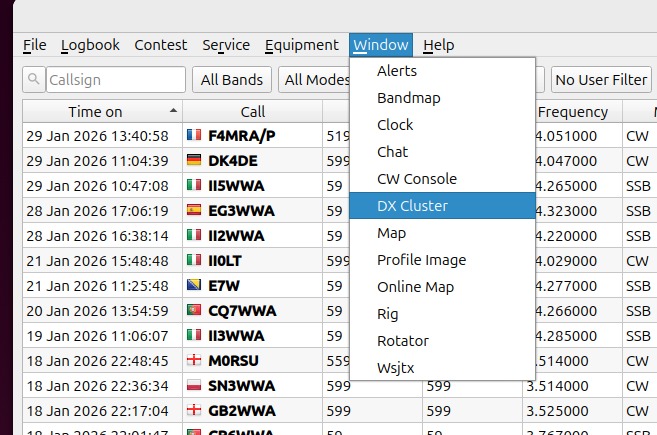
Task: Focus the Callsign search input field
Action: click(x=114, y=80)
